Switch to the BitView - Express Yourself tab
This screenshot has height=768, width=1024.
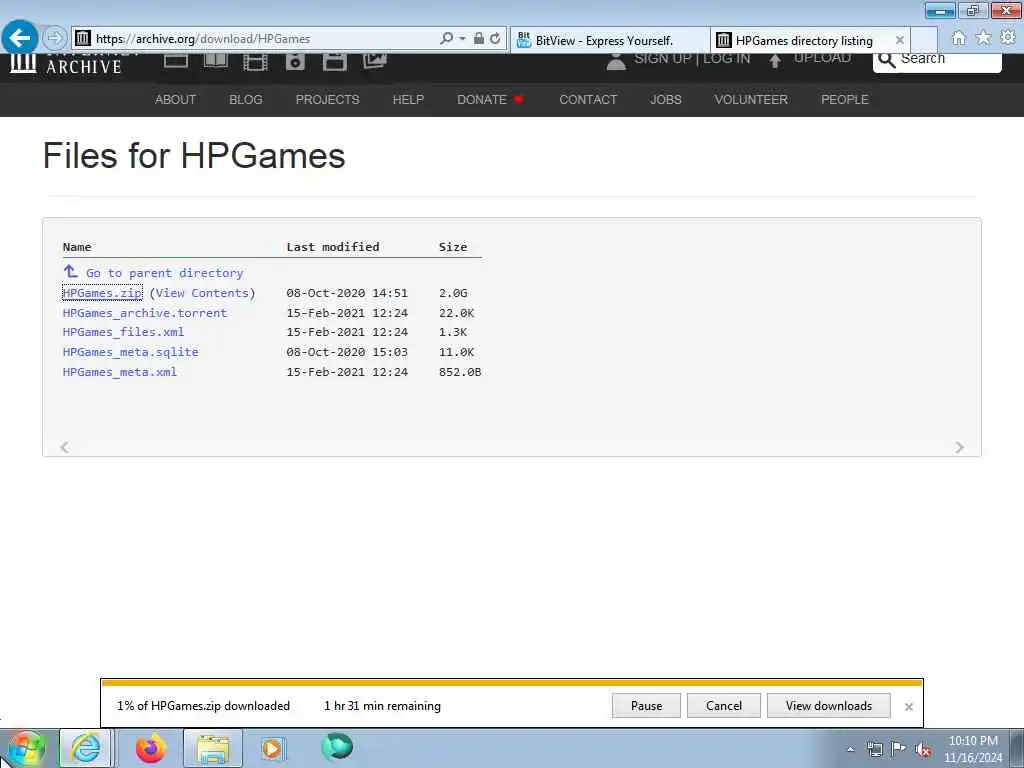(609, 40)
